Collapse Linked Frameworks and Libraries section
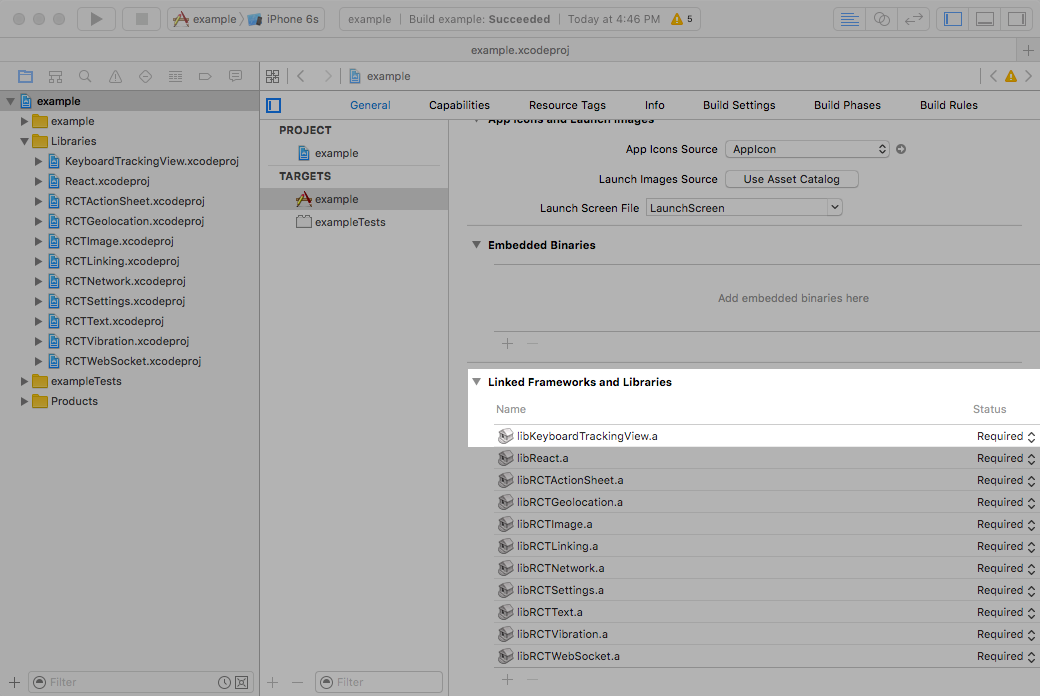This screenshot has height=696, width=1040. [476, 382]
